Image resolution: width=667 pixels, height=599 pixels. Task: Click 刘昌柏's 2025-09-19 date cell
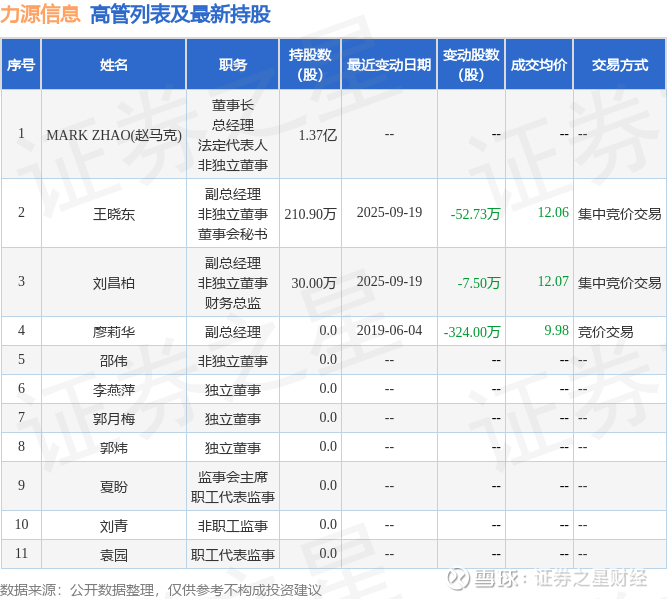(389, 281)
